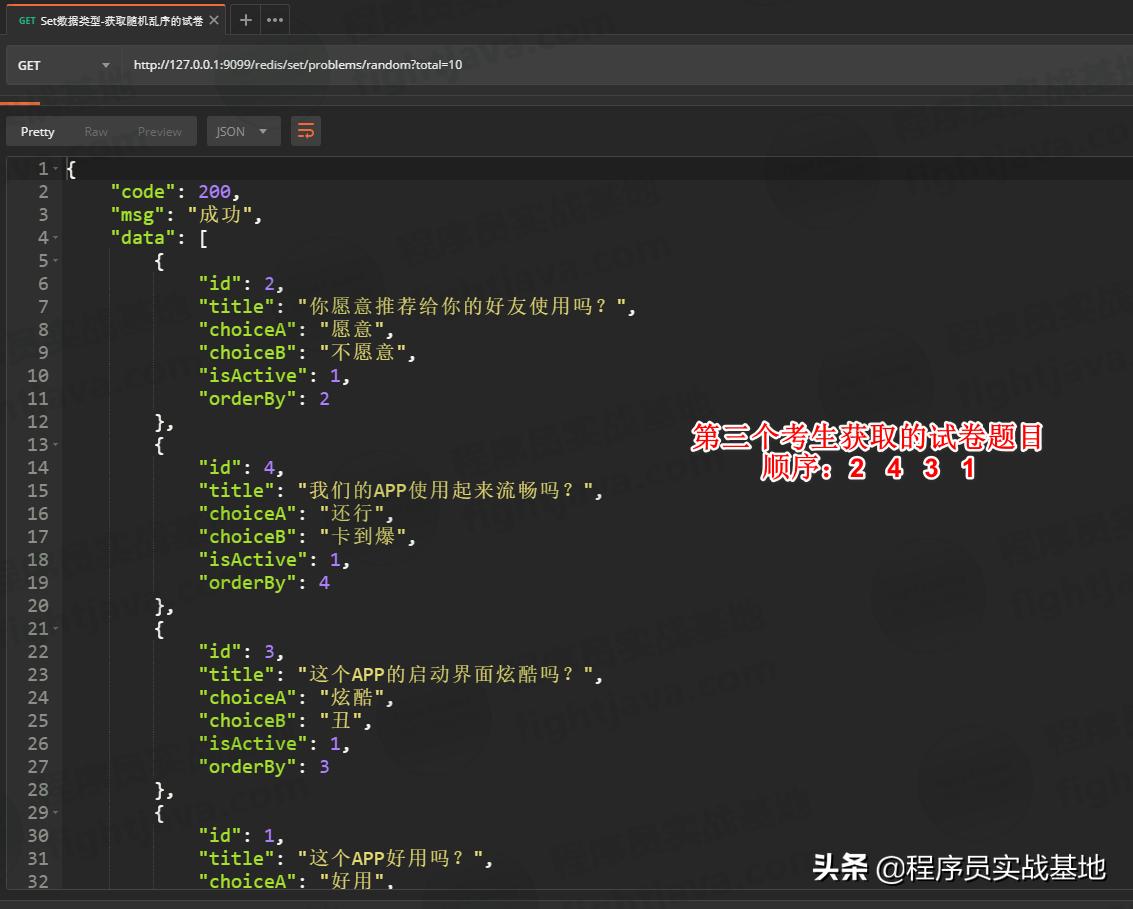Close the Set数据类型 request tab
The image size is (1133, 909).
point(214,20)
